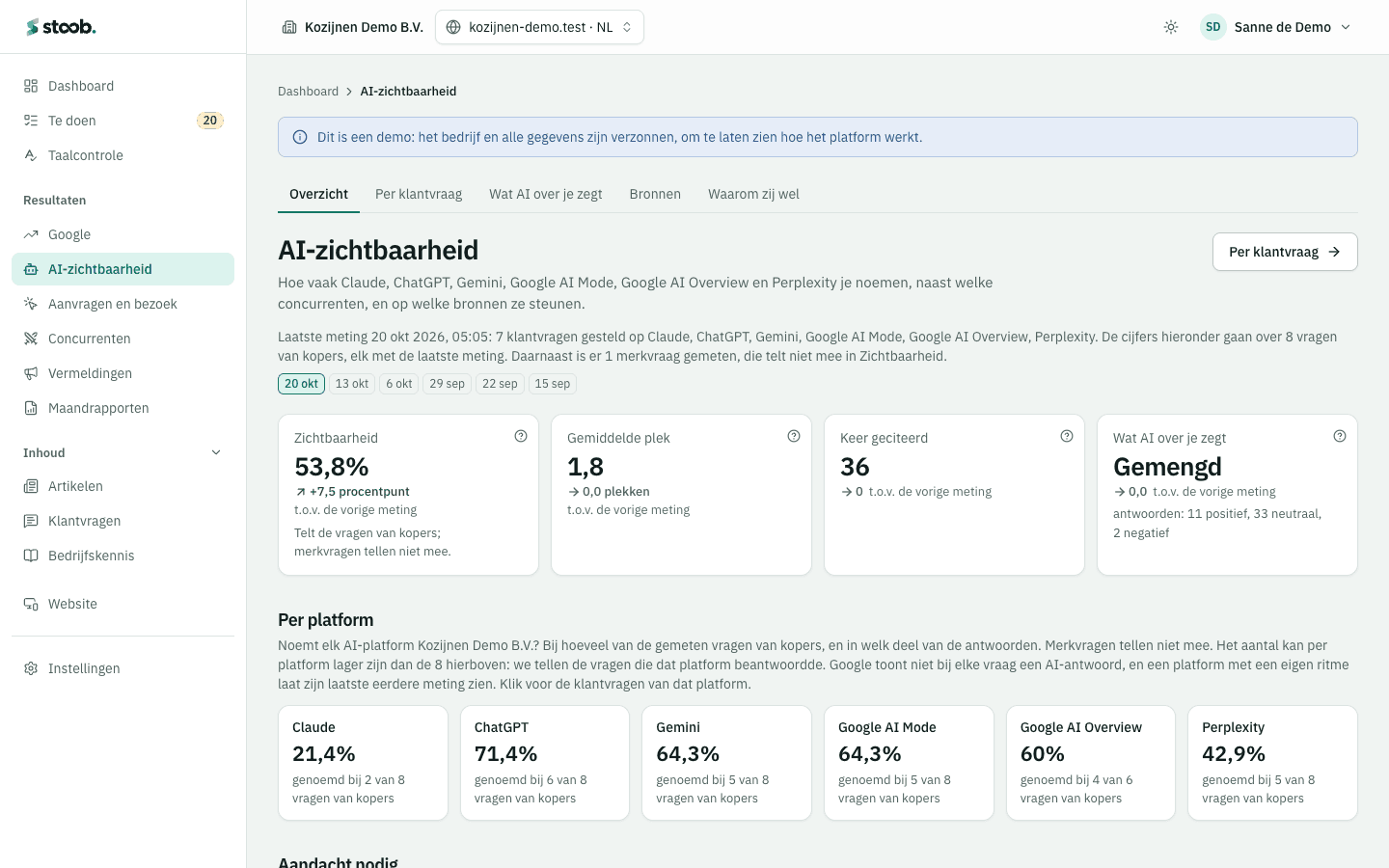Select the 15 sep measurement date
Screen dimensions: 1389x868
[553, 384]
